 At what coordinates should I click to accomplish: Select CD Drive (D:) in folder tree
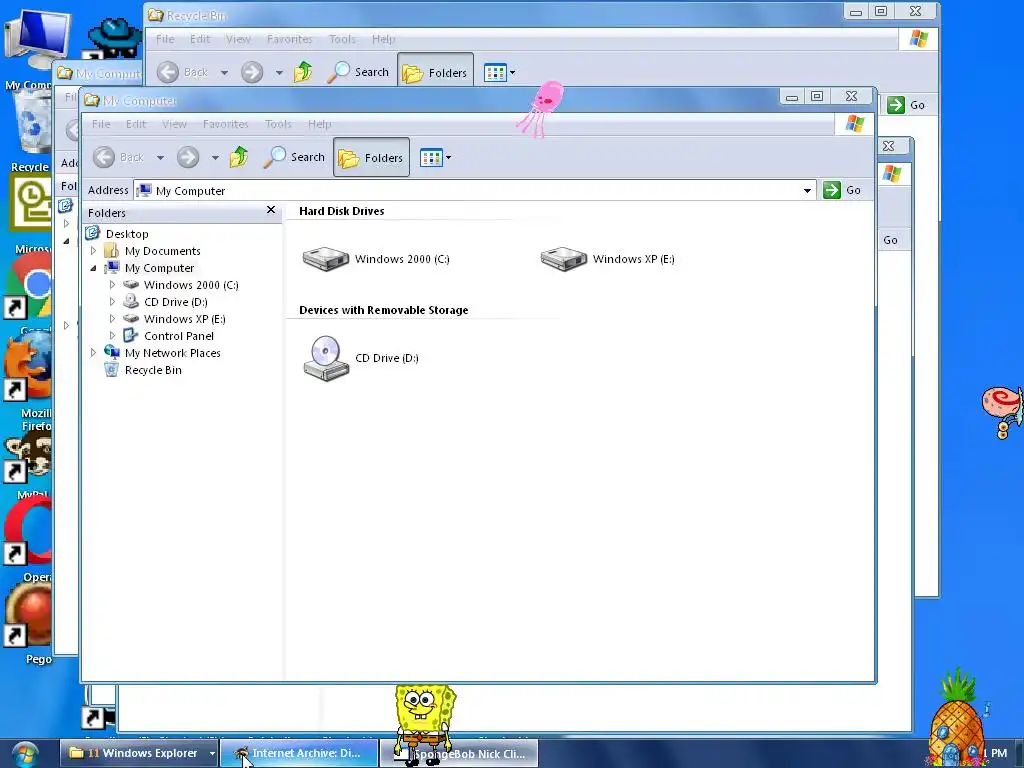pos(176,302)
